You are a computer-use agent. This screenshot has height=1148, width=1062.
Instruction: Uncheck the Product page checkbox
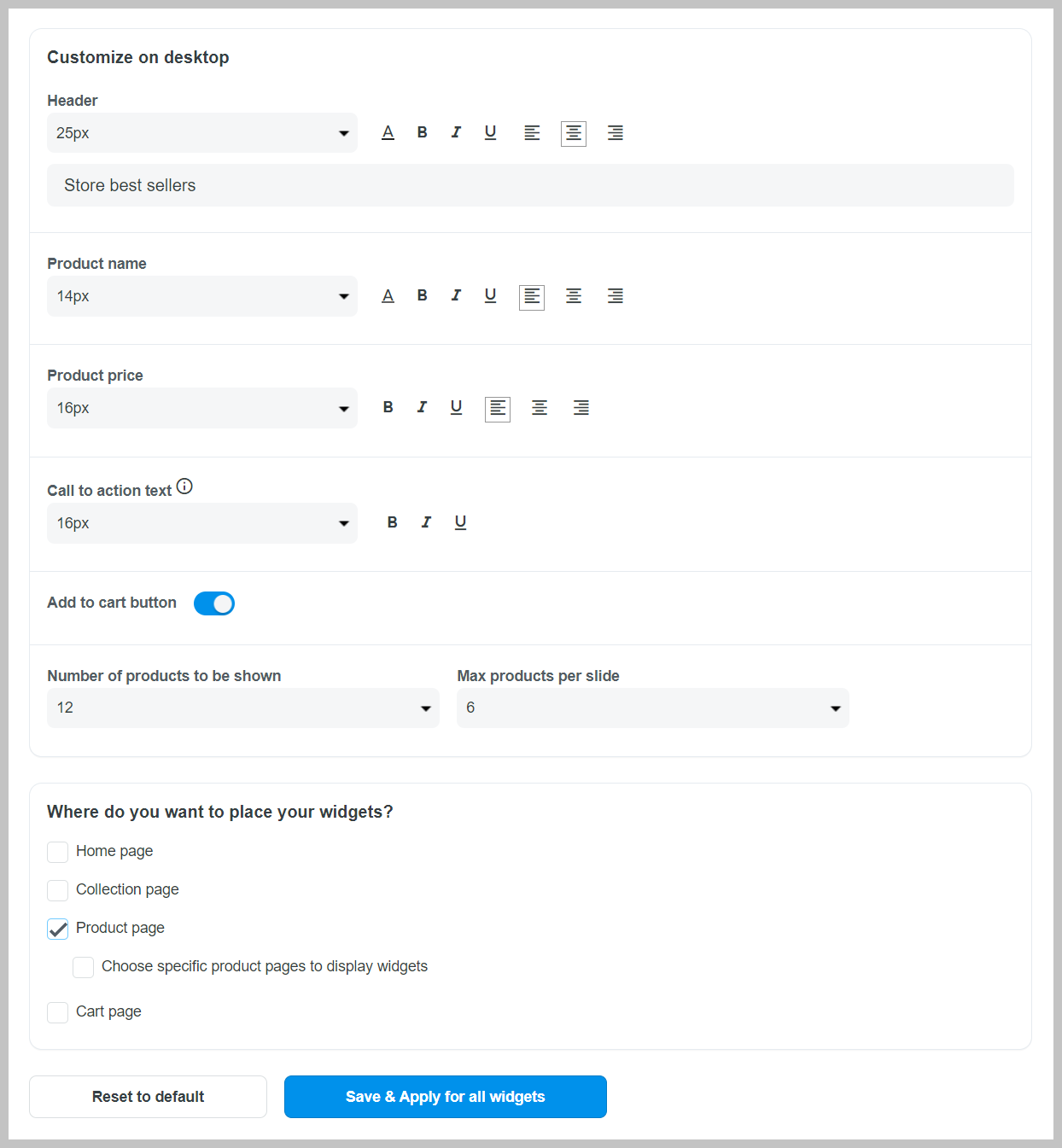pyautogui.click(x=58, y=929)
